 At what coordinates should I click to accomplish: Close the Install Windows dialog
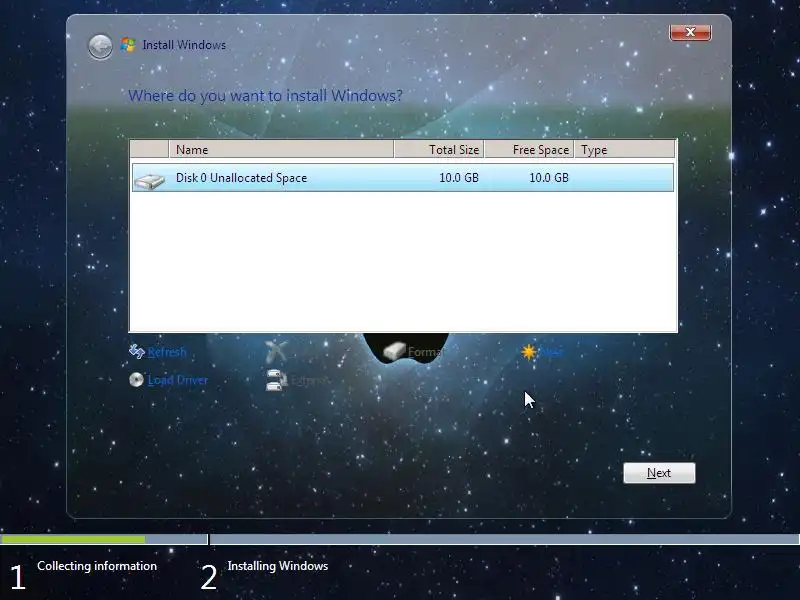(x=690, y=32)
